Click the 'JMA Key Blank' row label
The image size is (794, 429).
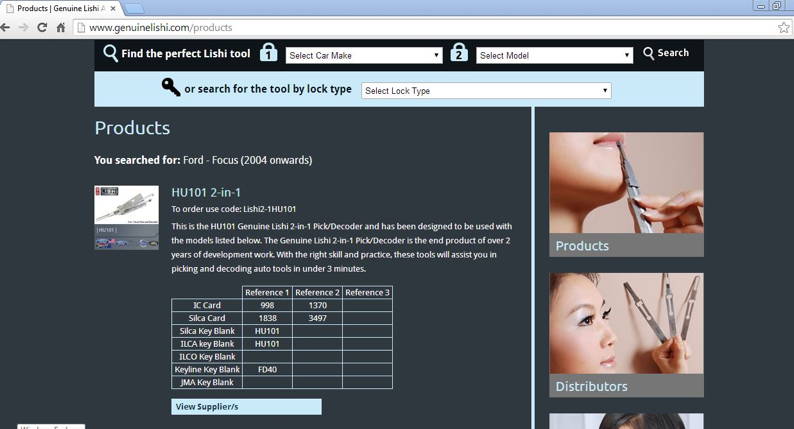point(207,382)
